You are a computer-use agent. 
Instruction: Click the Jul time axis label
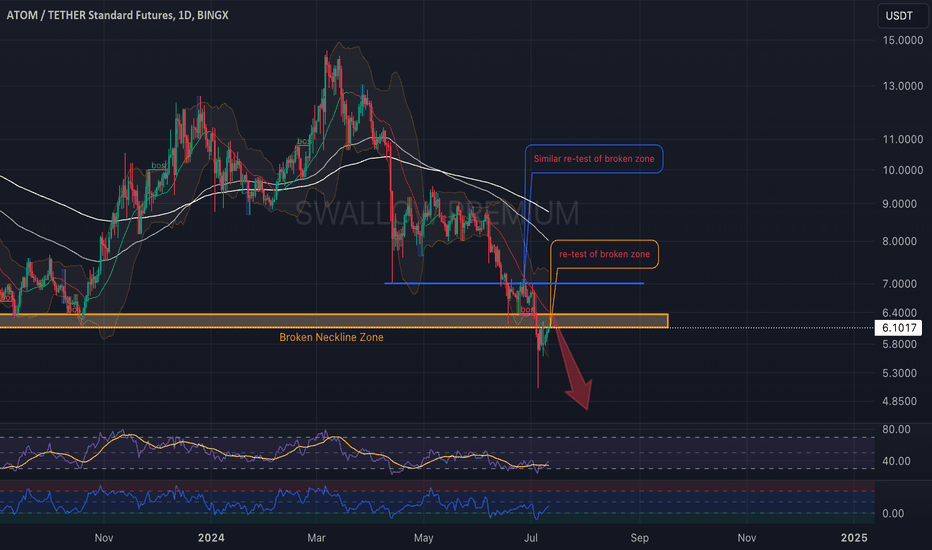531,538
